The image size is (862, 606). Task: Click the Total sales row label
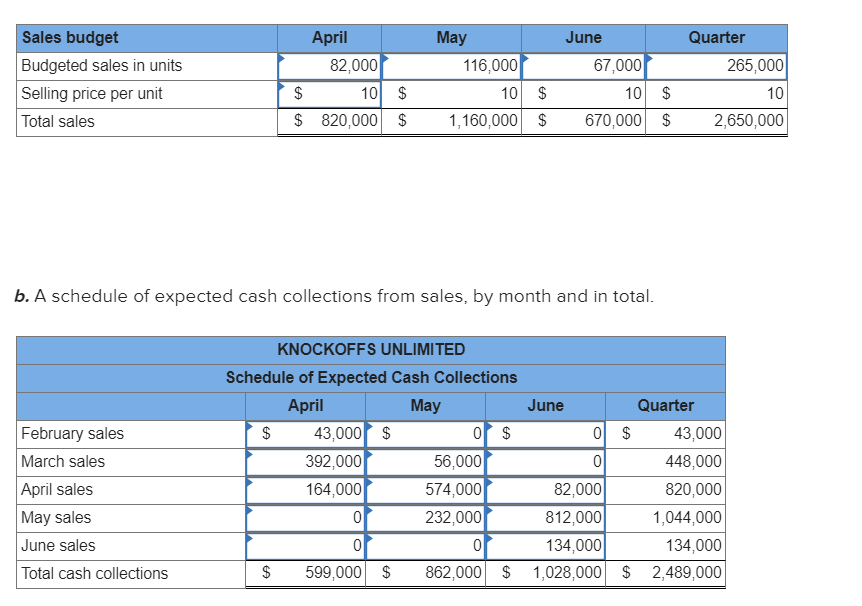pyautogui.click(x=58, y=122)
